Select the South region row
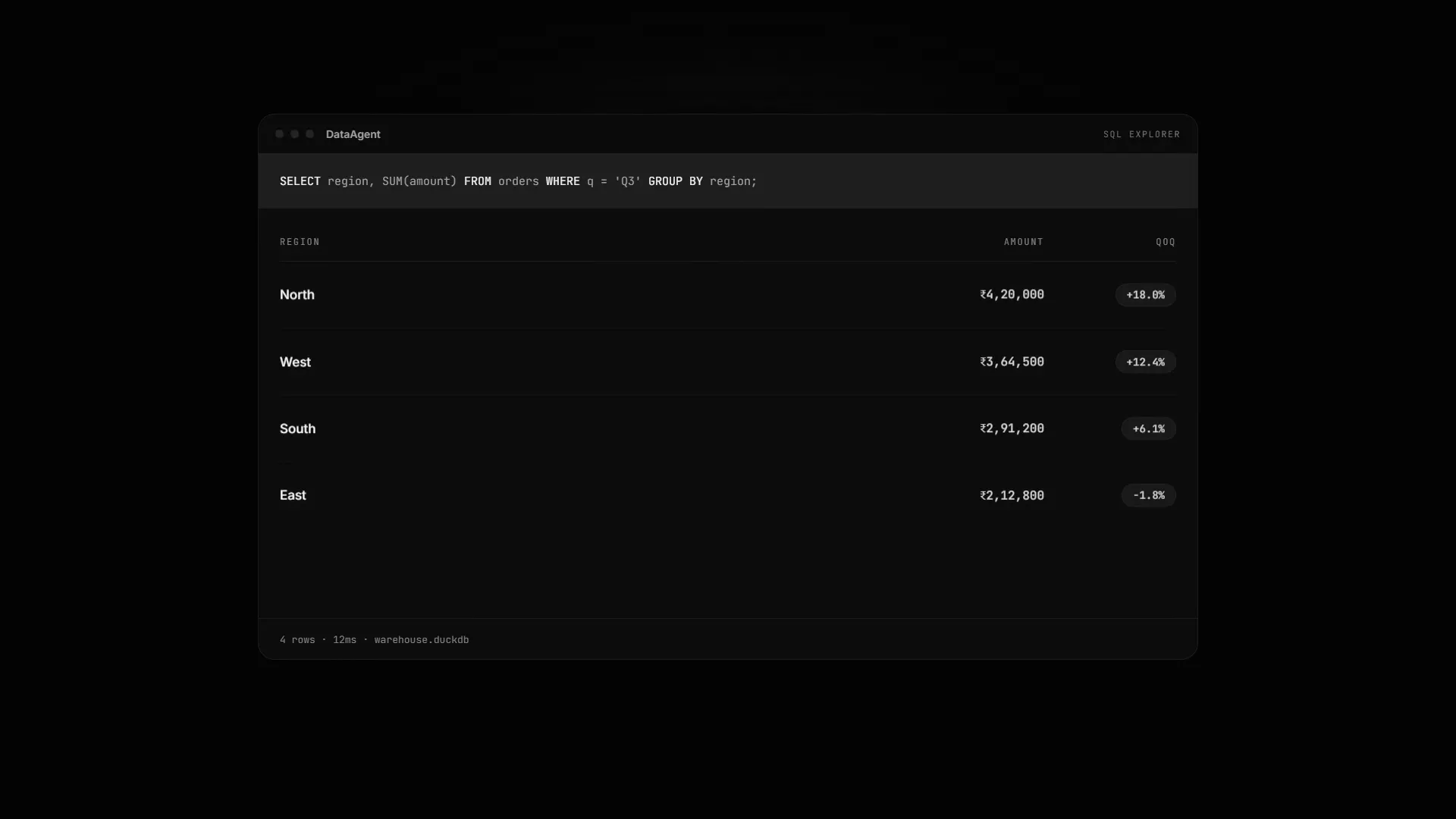Image resolution: width=1456 pixels, height=819 pixels. (728, 428)
